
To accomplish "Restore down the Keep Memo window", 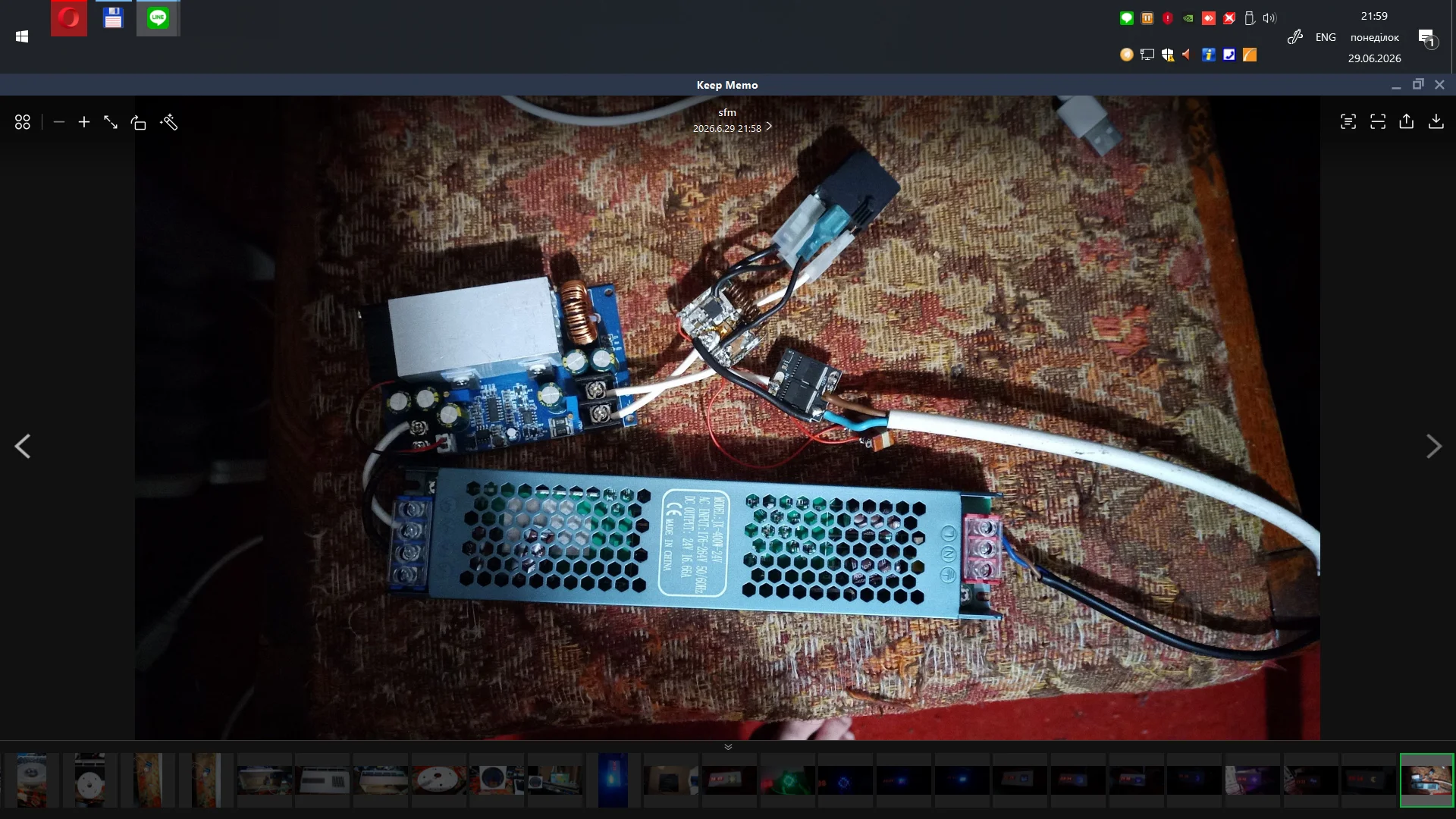I will click(x=1418, y=84).
